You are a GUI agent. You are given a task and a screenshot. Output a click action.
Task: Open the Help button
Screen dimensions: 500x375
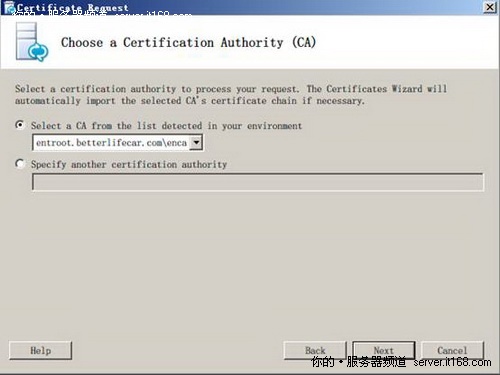click(40, 351)
